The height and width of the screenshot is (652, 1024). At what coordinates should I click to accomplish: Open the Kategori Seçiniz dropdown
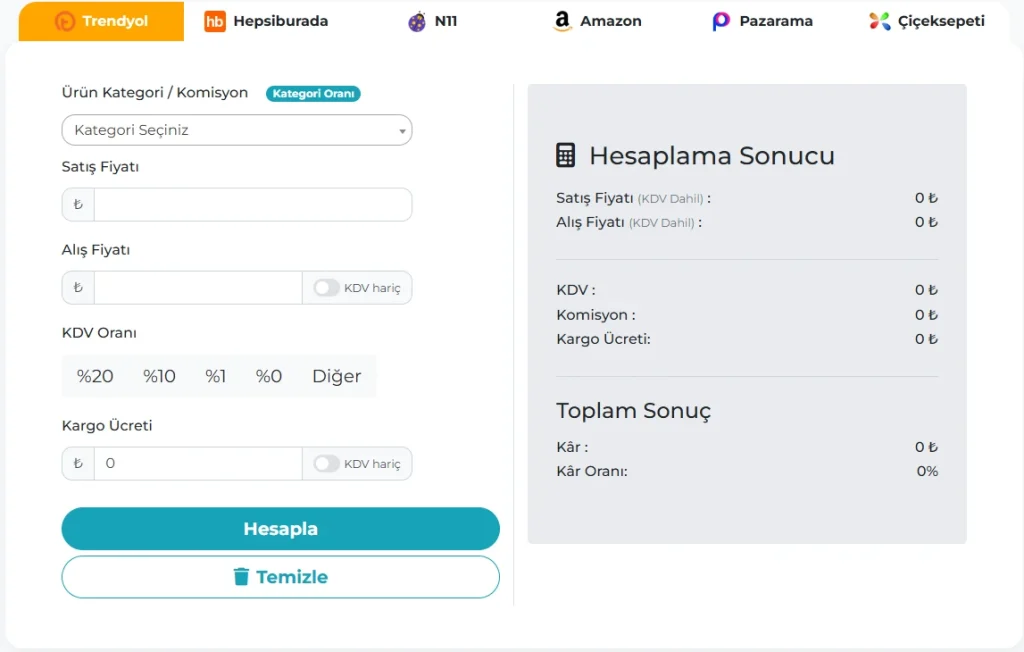pos(237,130)
